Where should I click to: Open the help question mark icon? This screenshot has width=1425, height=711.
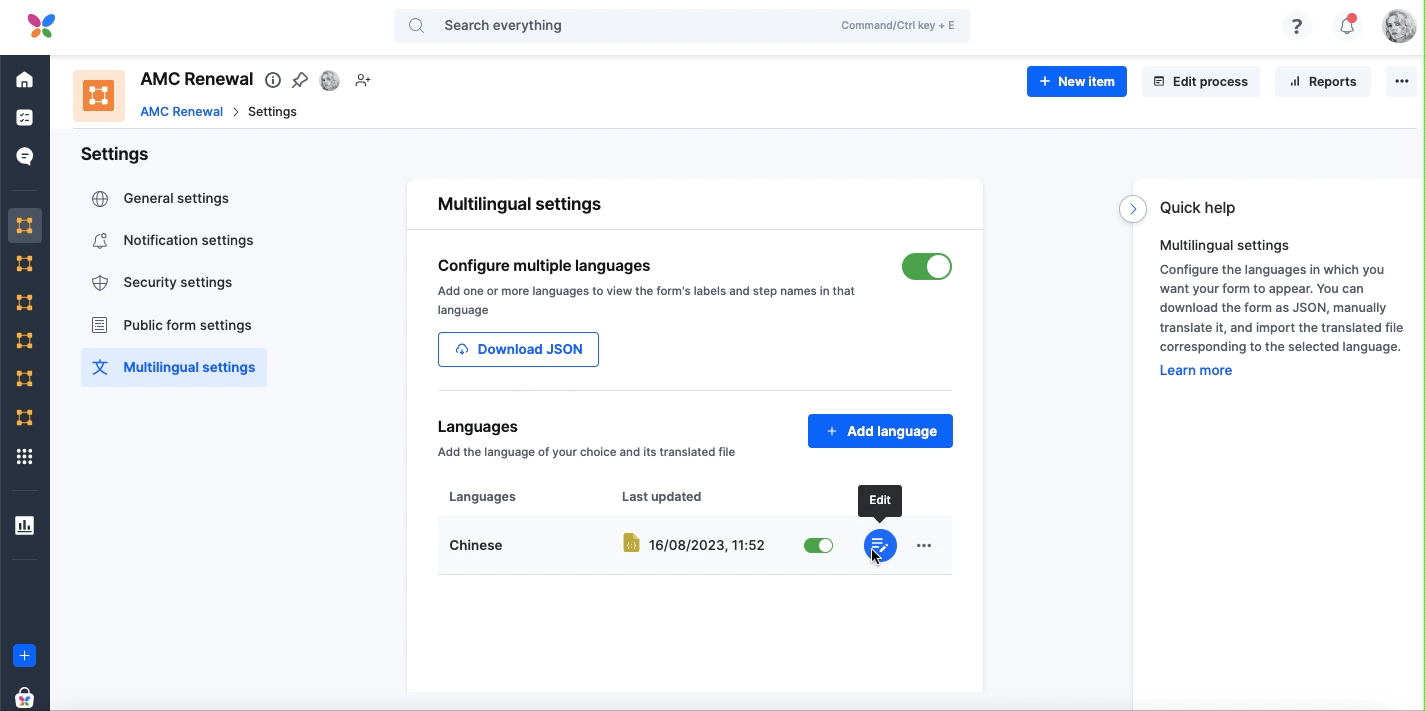click(1296, 26)
